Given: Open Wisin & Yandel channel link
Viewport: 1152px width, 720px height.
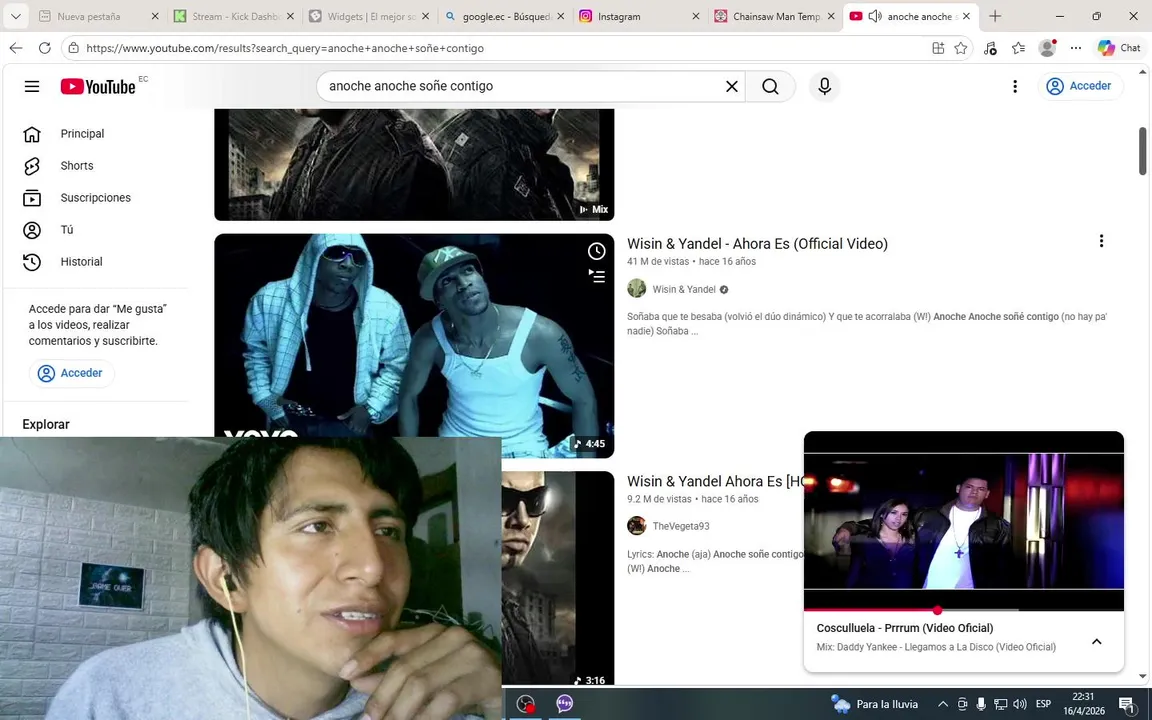Looking at the screenshot, I should [x=684, y=289].
